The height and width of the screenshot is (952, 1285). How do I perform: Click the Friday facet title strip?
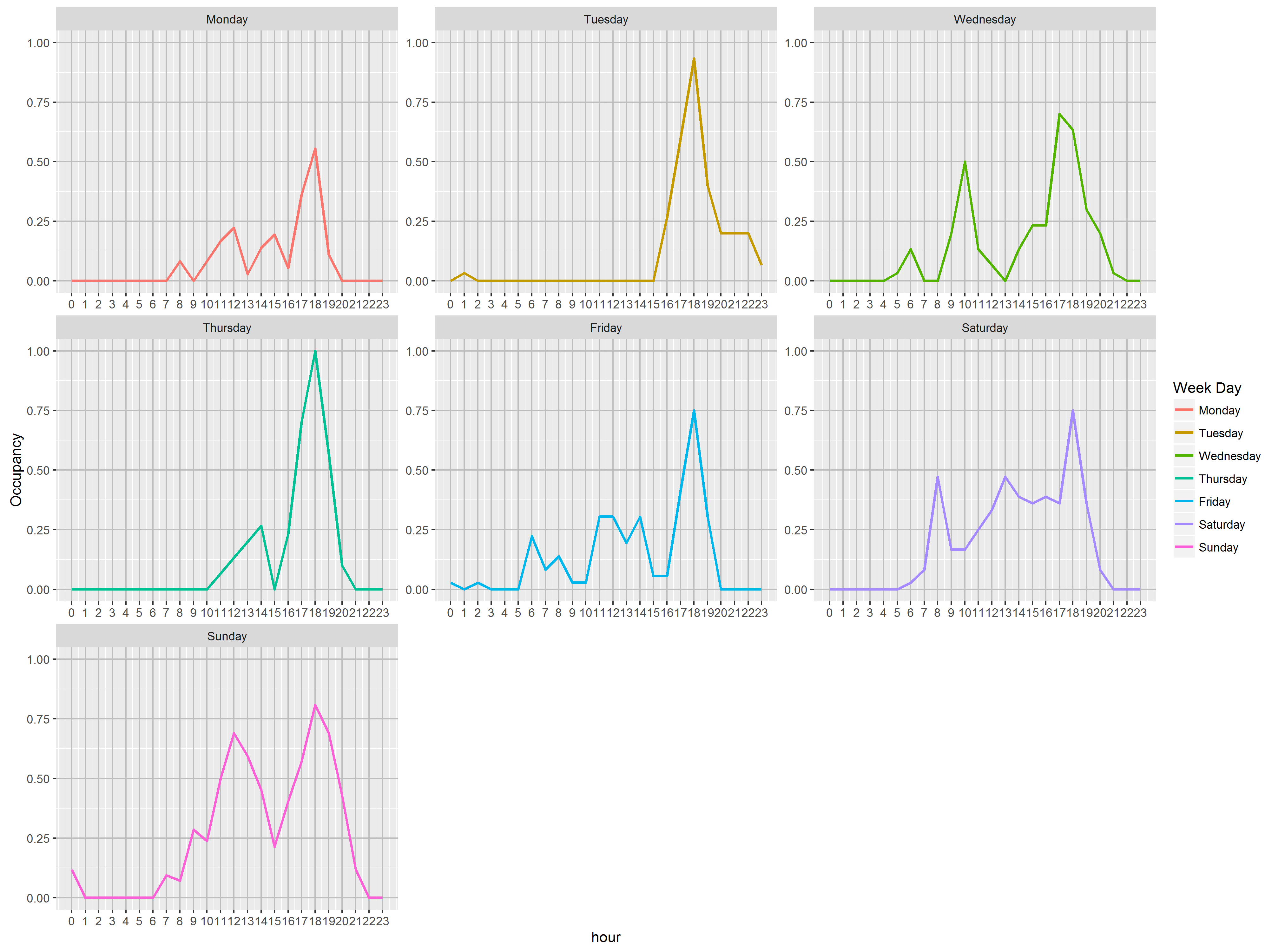click(x=606, y=327)
